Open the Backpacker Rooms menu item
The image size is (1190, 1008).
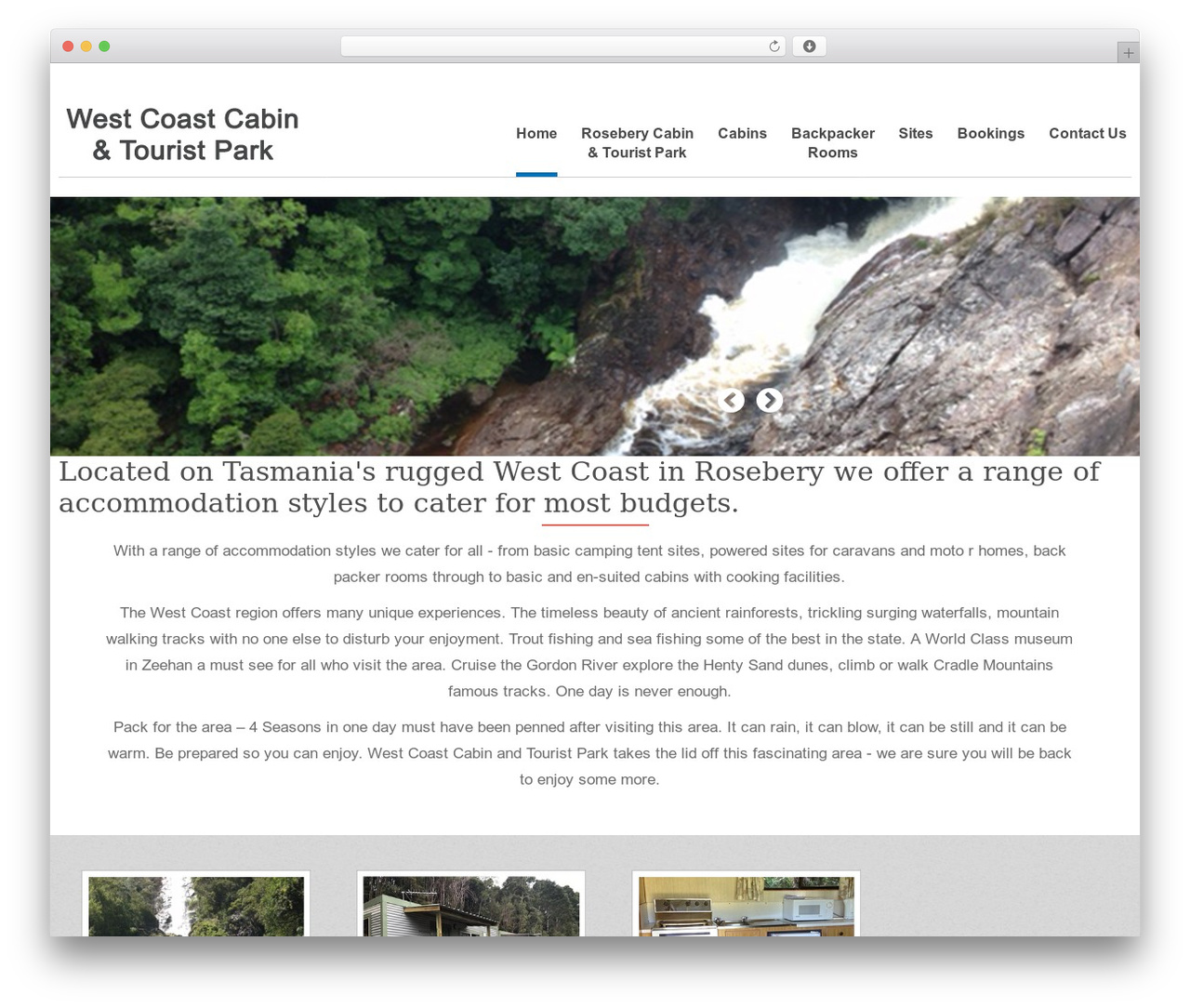pyautogui.click(x=833, y=143)
